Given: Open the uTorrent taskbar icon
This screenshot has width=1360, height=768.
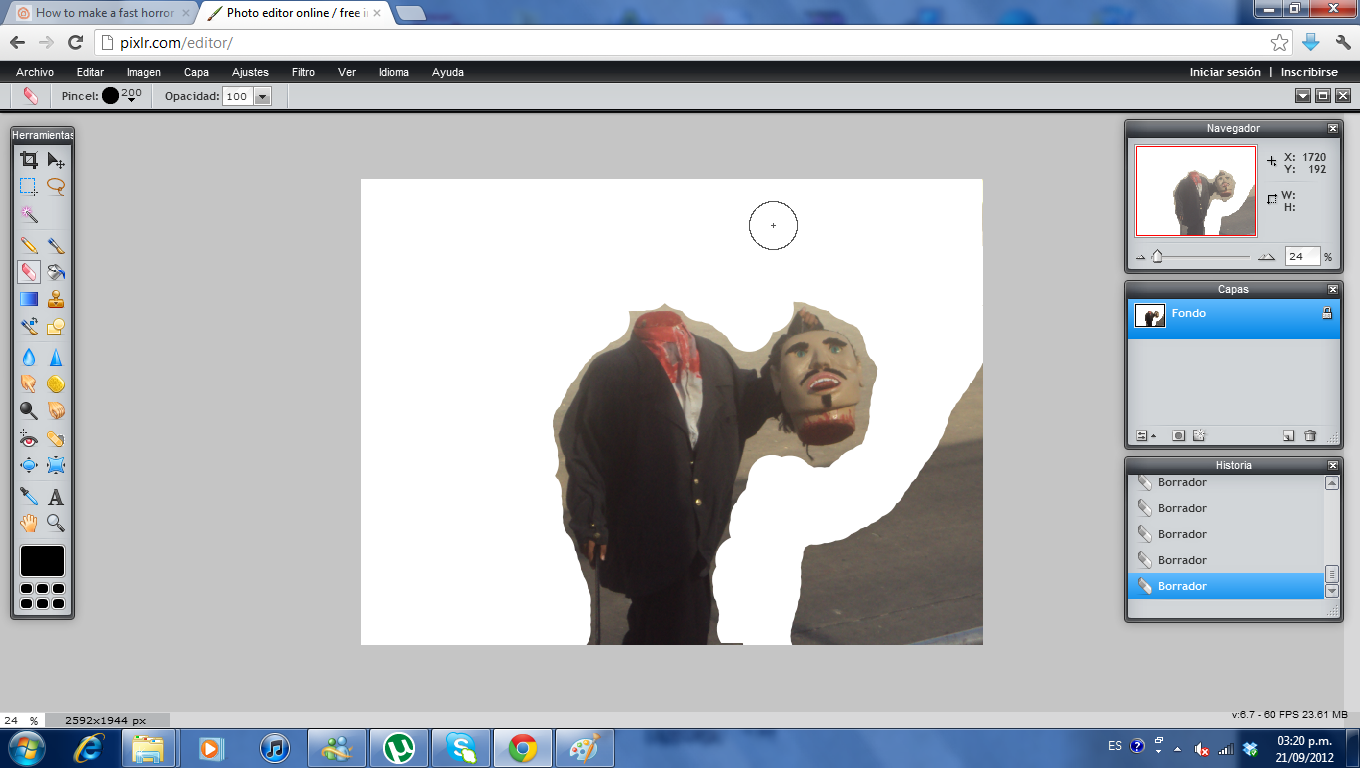Looking at the screenshot, I should (400, 748).
